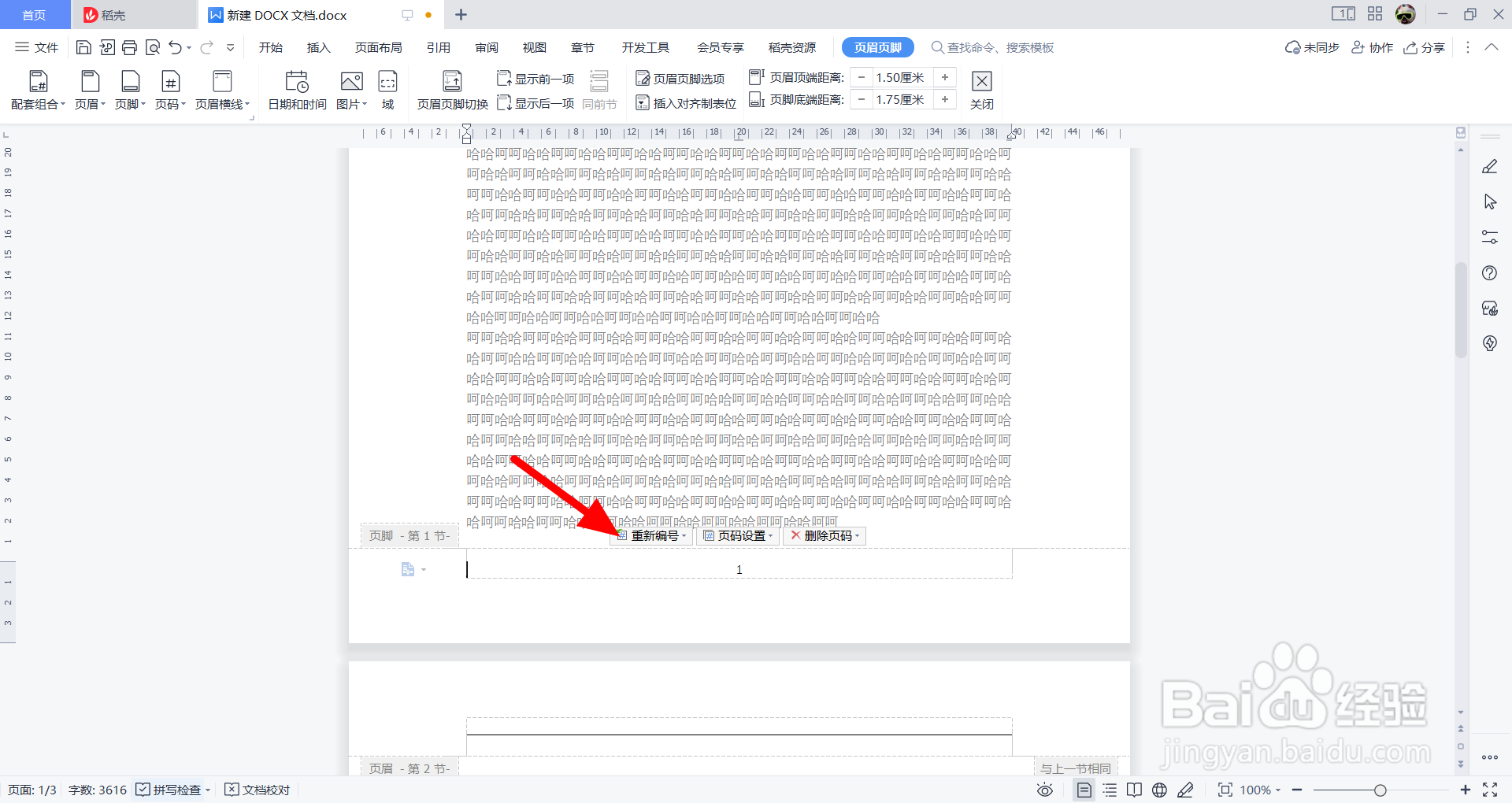Click 插入对齐制表位
This screenshot has width=1512, height=803.
click(686, 103)
